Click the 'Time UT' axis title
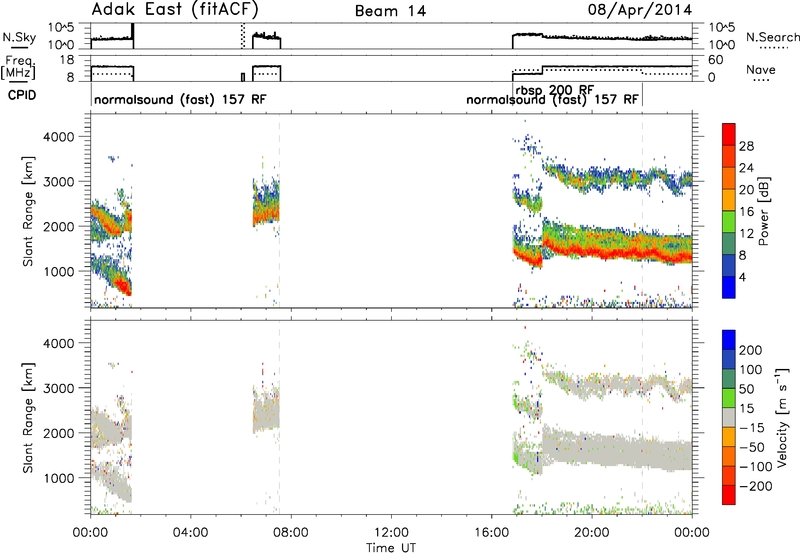The height and width of the screenshot is (554, 800). [x=391, y=548]
